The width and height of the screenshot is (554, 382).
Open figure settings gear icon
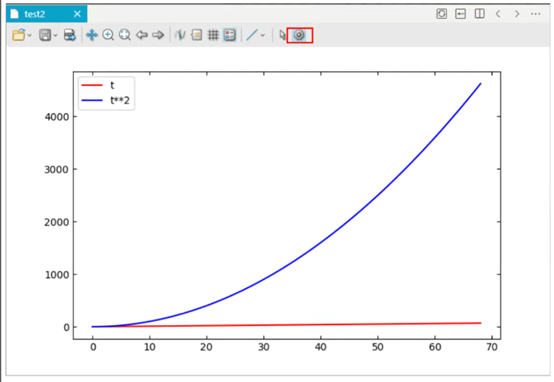click(299, 35)
